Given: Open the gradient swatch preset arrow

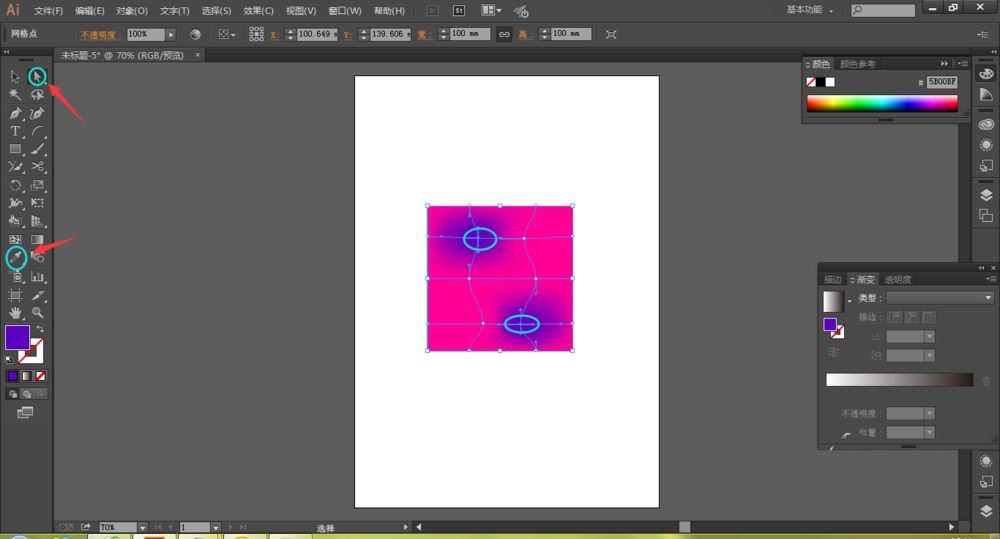Looking at the screenshot, I should [x=849, y=301].
